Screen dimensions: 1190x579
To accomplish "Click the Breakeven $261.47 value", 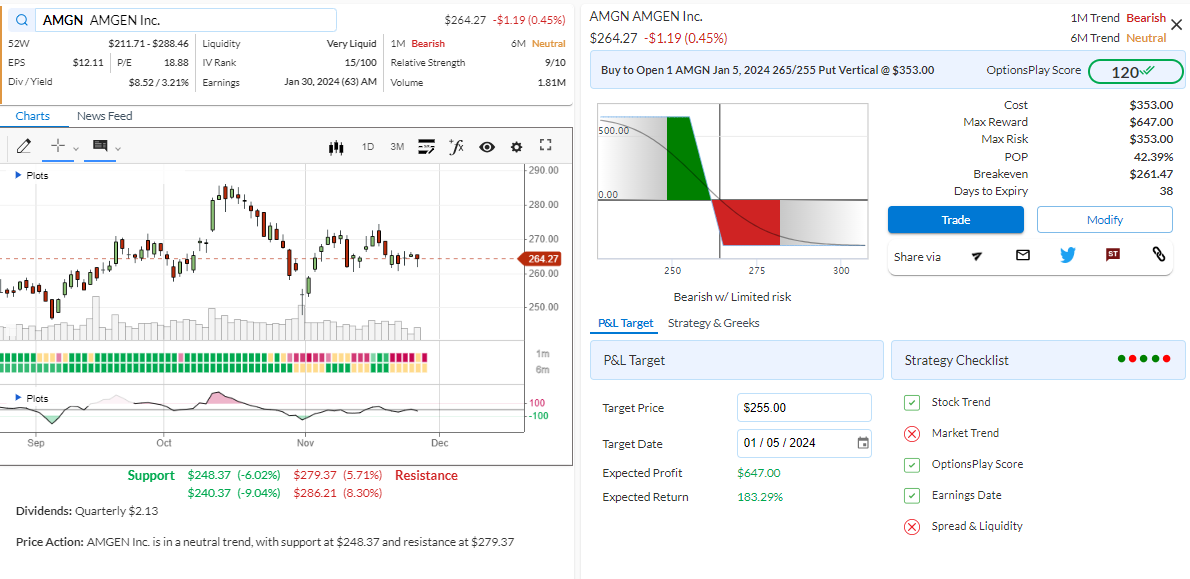I will click(x=1151, y=174).
